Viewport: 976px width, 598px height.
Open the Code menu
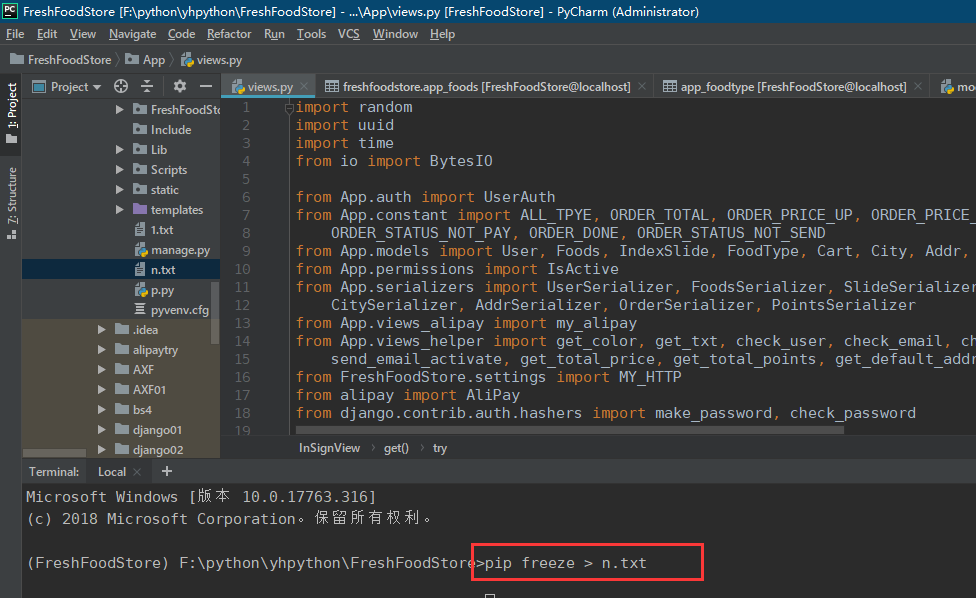[x=181, y=34]
